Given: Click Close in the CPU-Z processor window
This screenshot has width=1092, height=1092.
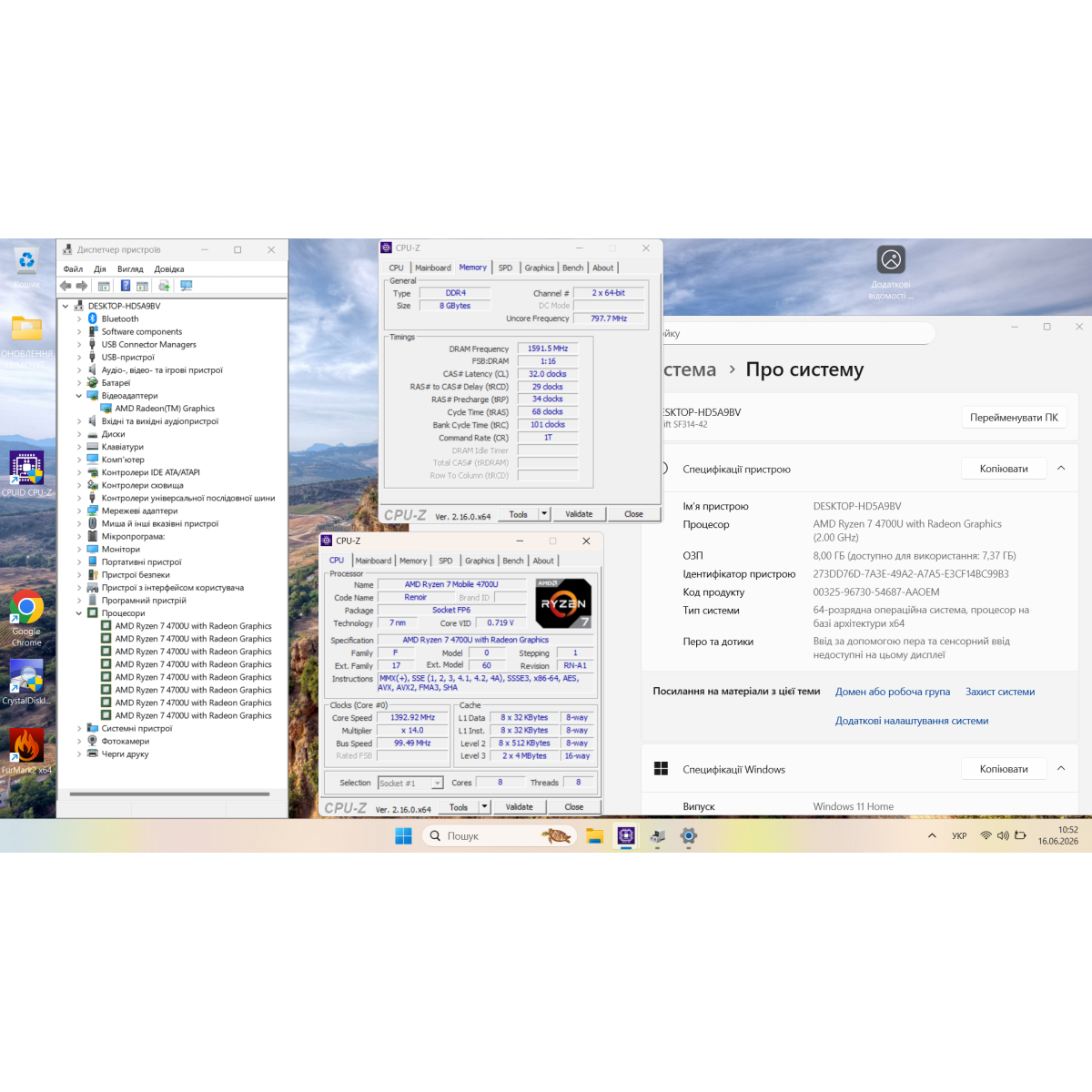Looking at the screenshot, I should [573, 807].
